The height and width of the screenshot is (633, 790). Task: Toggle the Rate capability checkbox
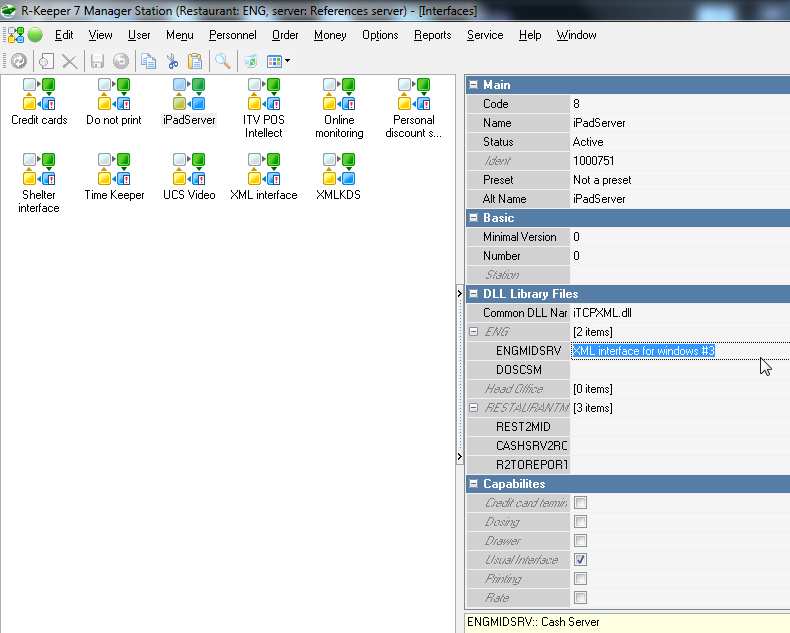click(x=580, y=598)
